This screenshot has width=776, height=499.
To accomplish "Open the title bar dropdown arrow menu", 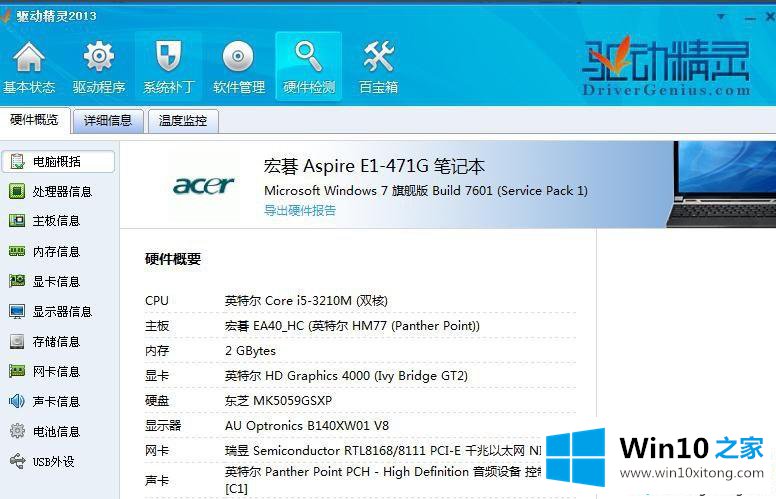I will click(722, 17).
